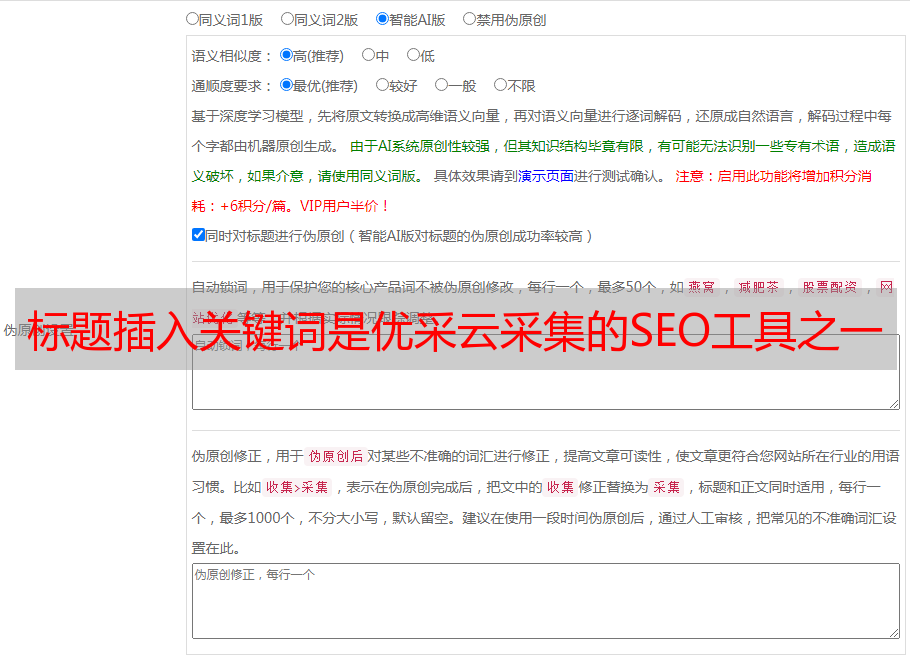Grab resize handle of 伪原创修正 textarea
This screenshot has width=911, height=658.
click(x=894, y=633)
